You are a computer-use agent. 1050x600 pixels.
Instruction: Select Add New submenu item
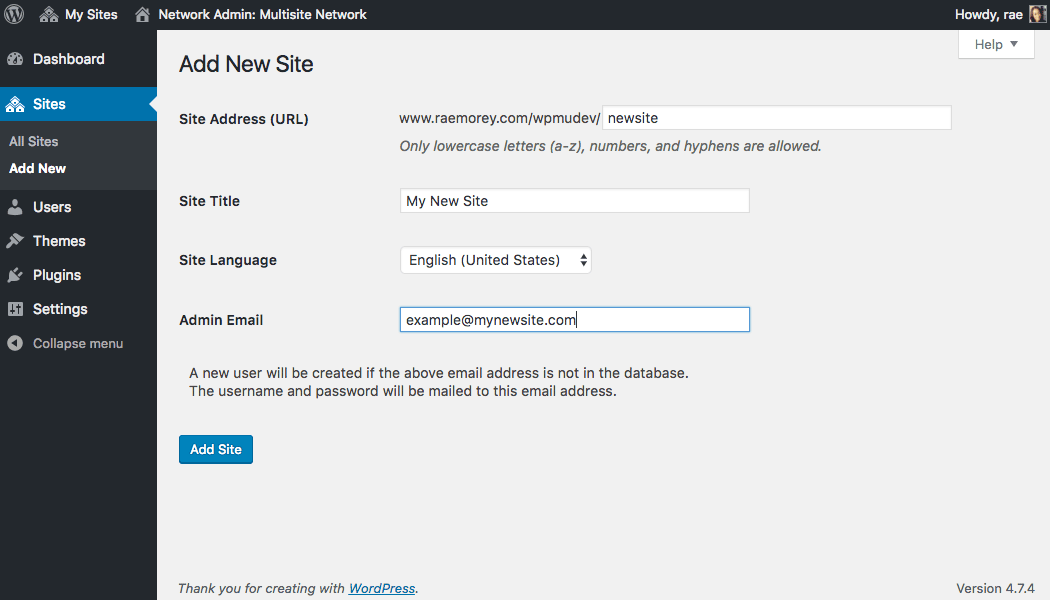[x=38, y=168]
